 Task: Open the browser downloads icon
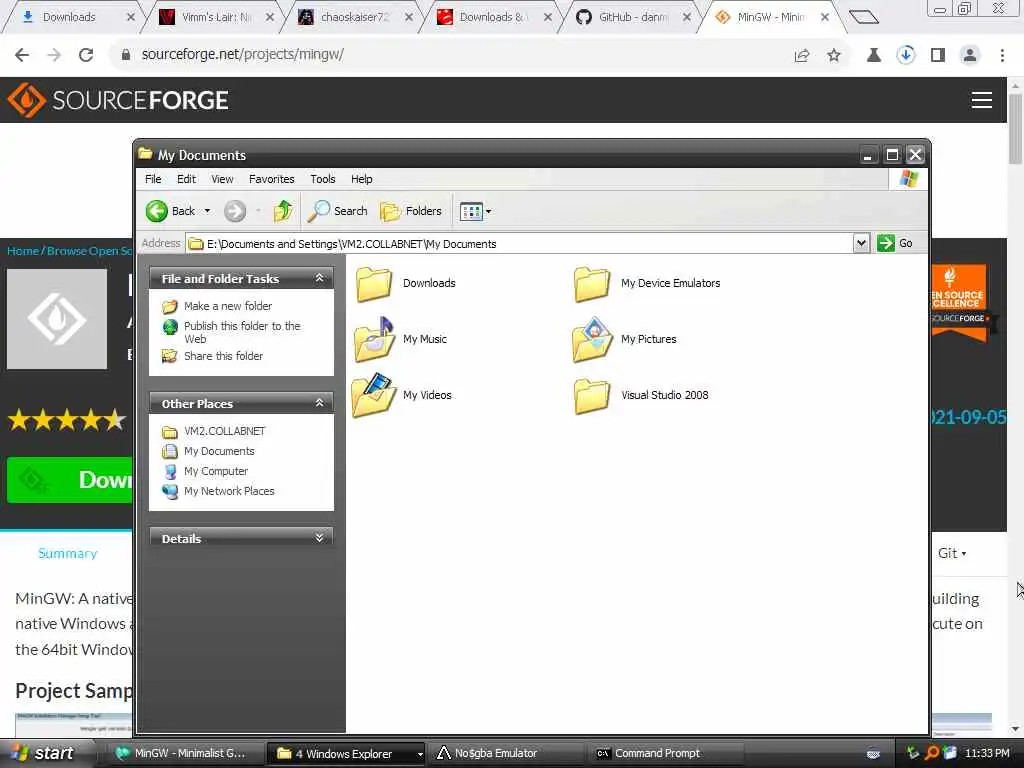pos(906,55)
